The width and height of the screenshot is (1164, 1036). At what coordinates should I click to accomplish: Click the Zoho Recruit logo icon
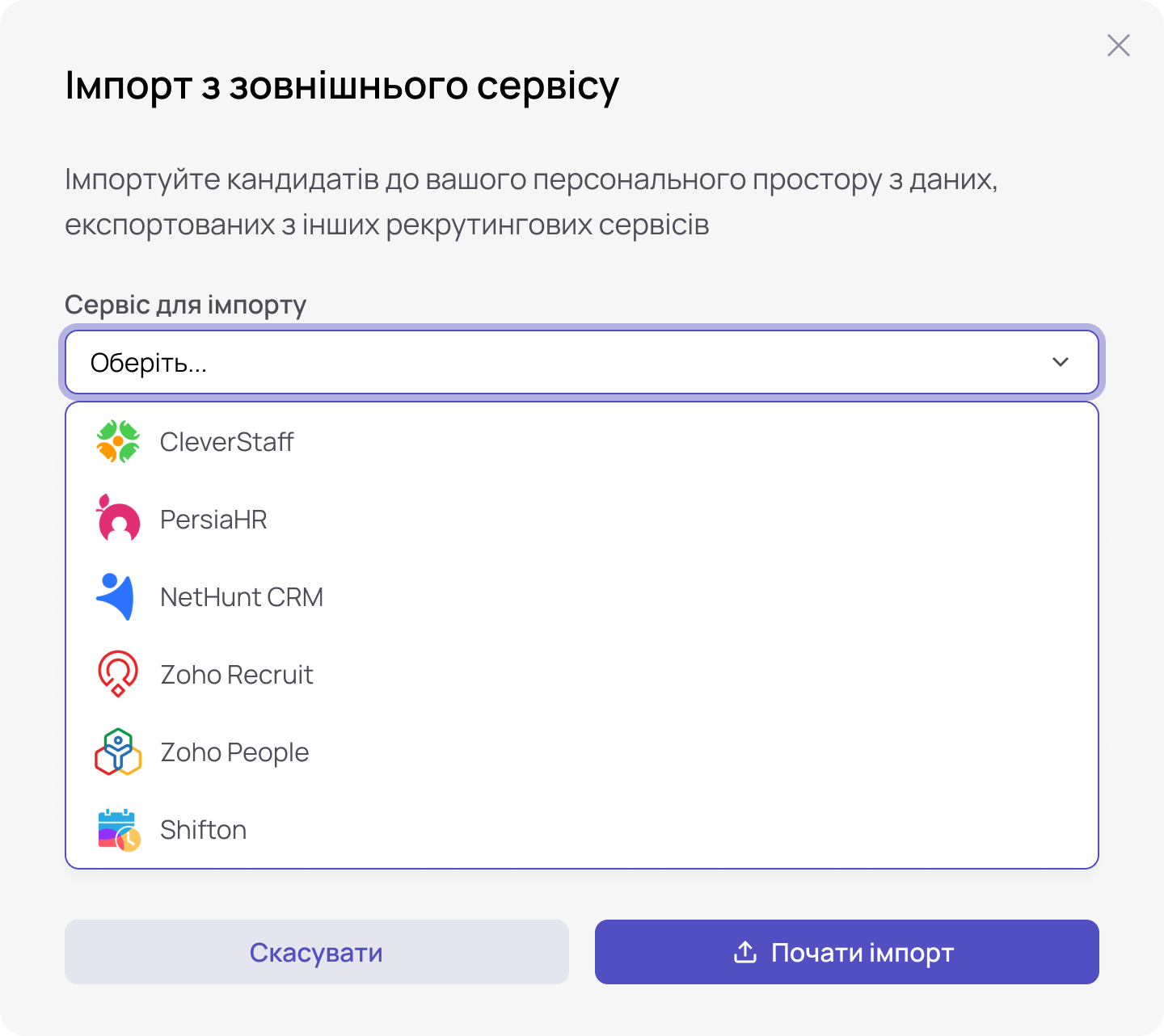[116, 674]
